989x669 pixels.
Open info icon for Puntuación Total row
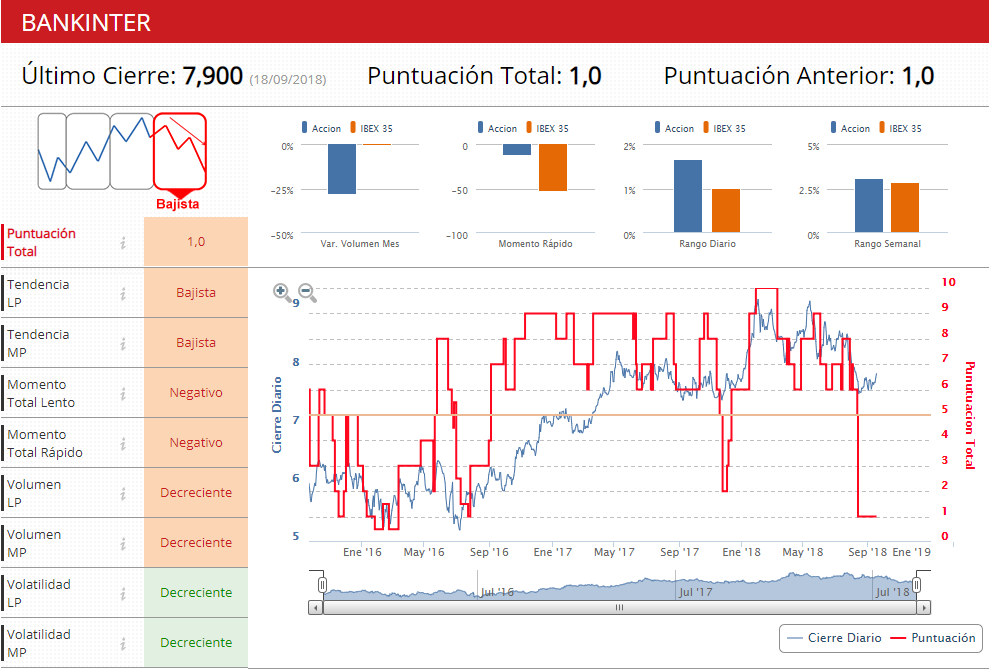[124, 242]
